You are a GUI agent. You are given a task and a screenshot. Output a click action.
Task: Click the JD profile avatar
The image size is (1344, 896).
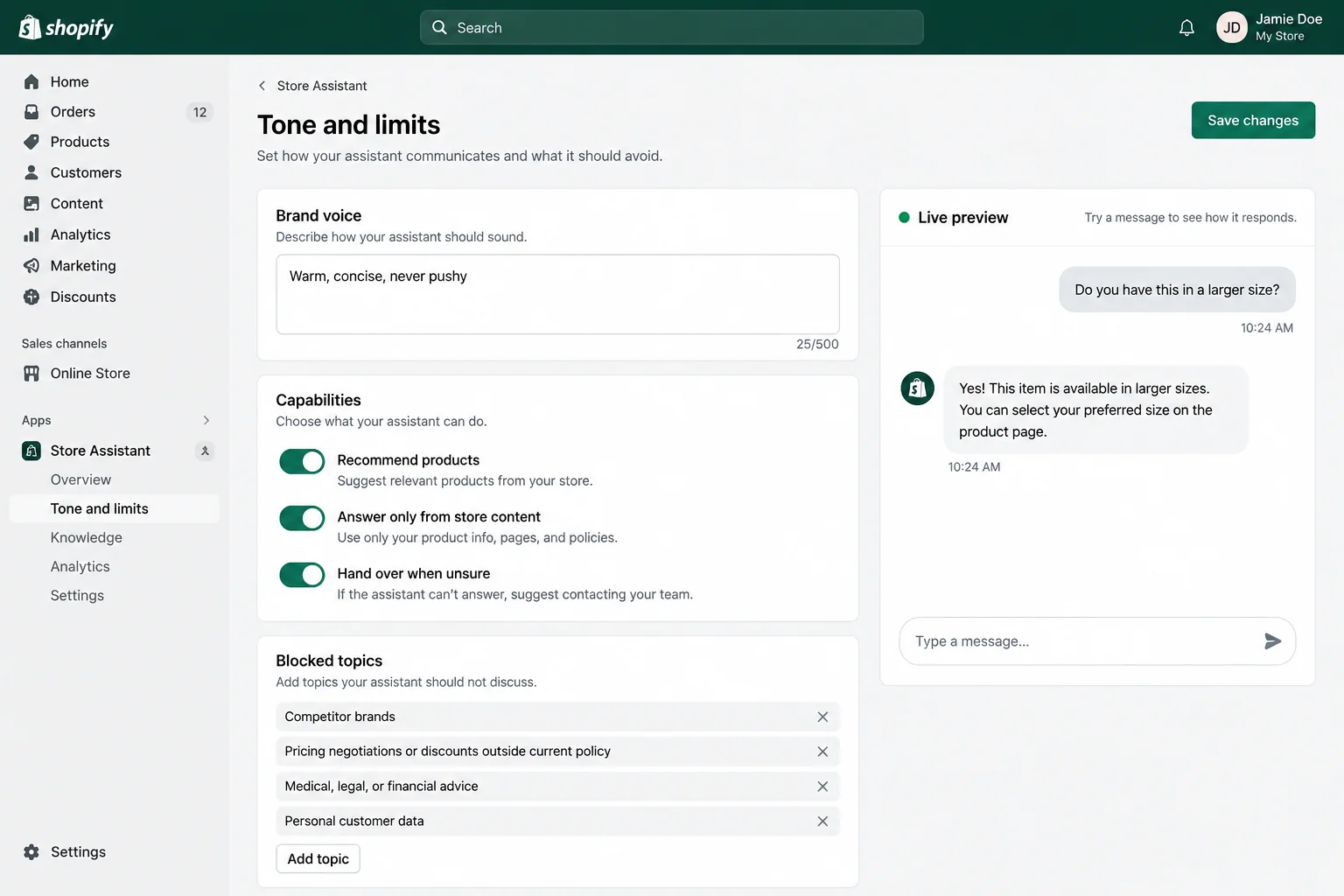click(1231, 28)
